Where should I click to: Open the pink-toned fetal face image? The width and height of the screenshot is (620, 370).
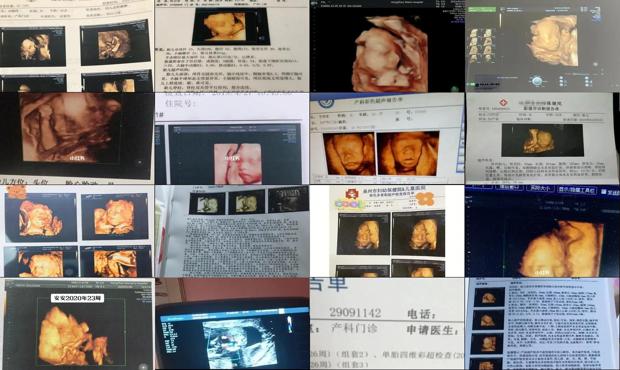(x=238, y=163)
